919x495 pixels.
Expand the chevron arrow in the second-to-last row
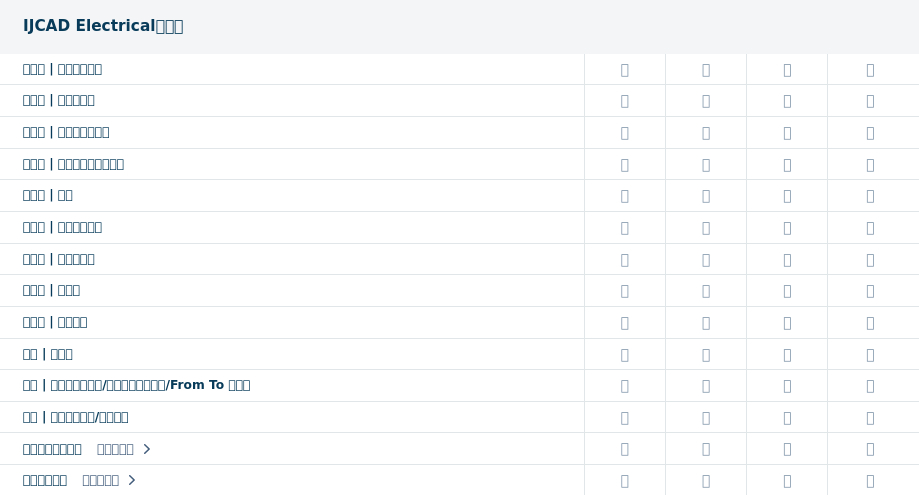pos(147,449)
